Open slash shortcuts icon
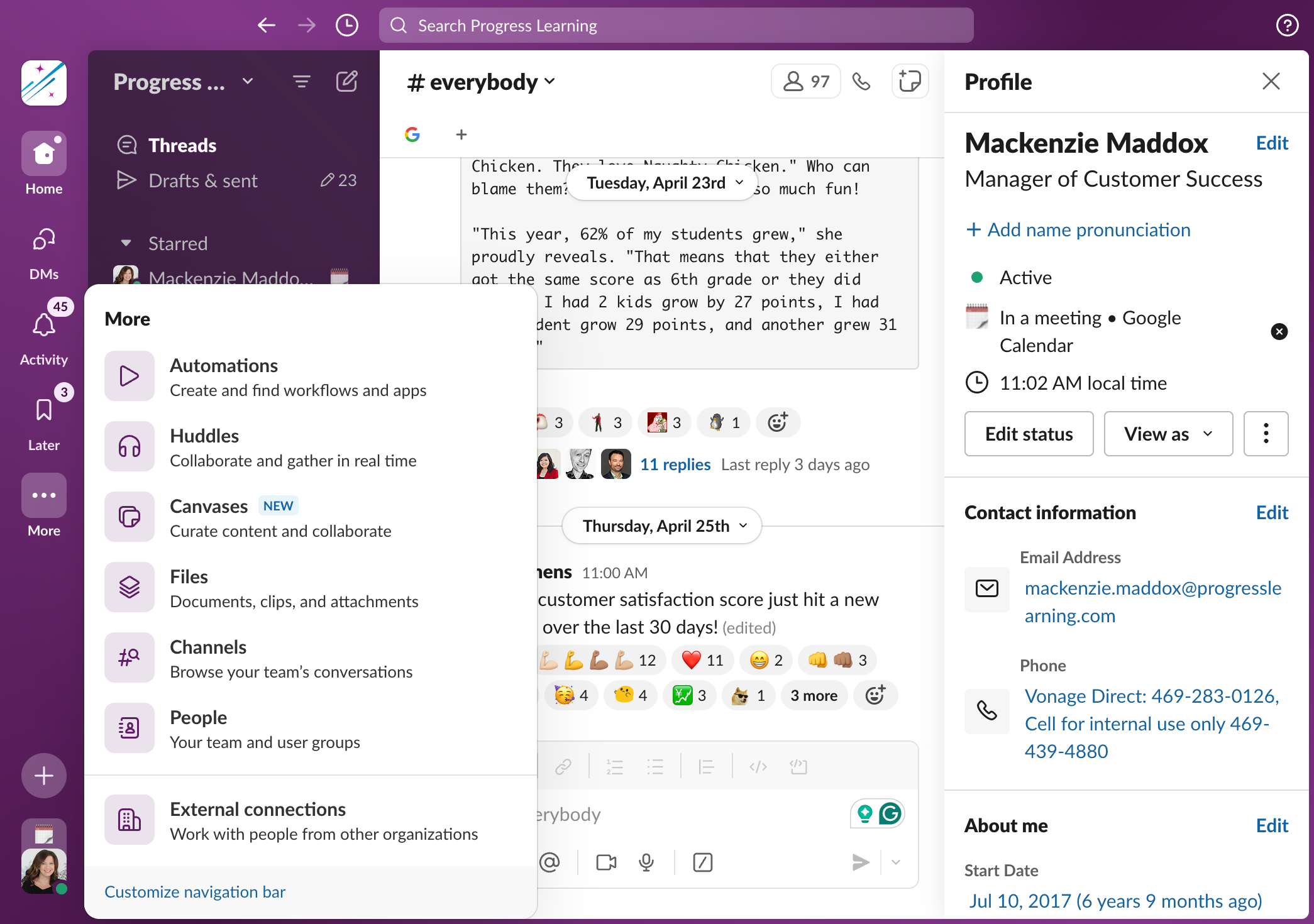Image resolution: width=1314 pixels, height=924 pixels. point(702,862)
